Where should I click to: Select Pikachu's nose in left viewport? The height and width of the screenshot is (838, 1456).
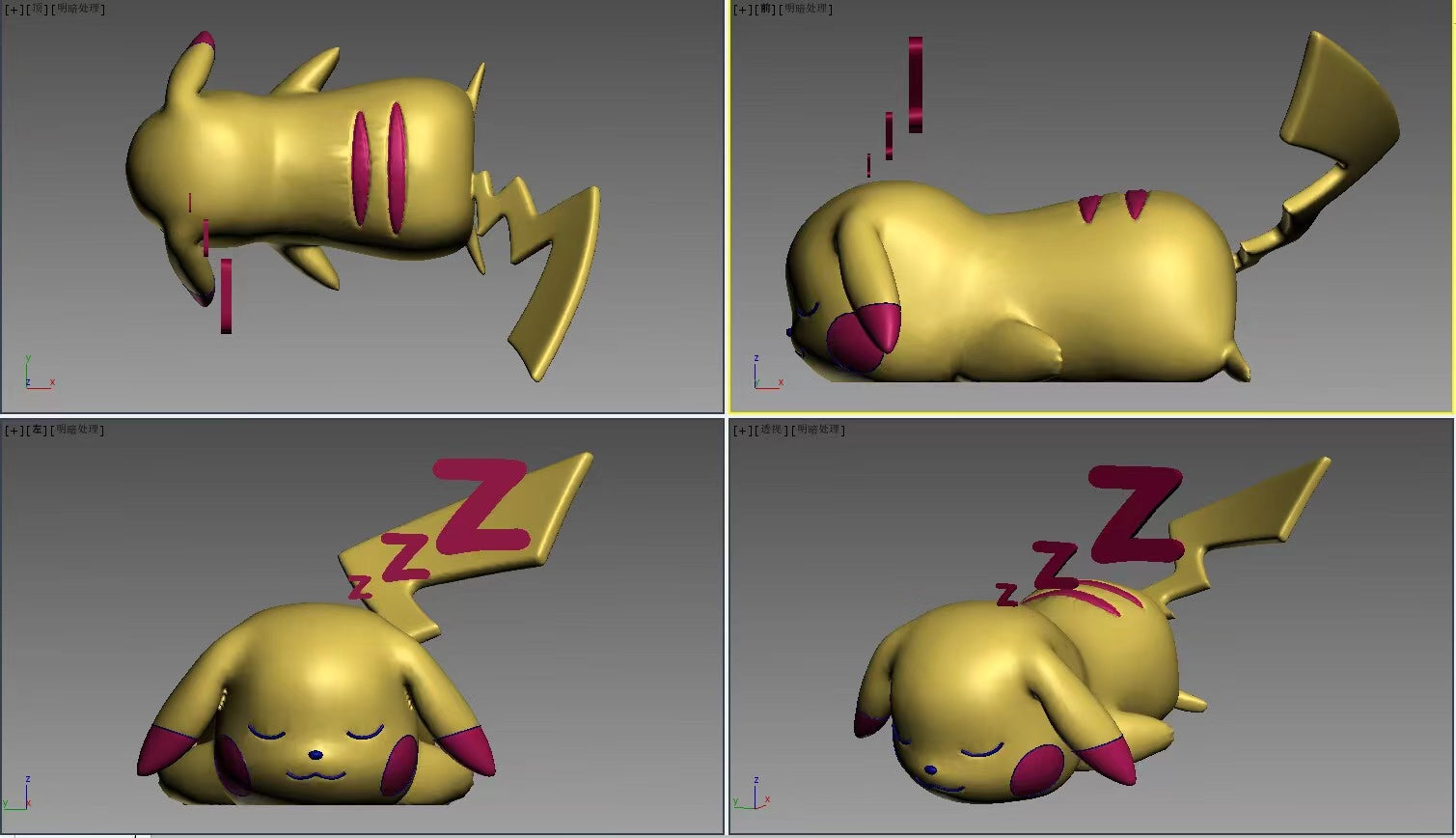[x=315, y=754]
